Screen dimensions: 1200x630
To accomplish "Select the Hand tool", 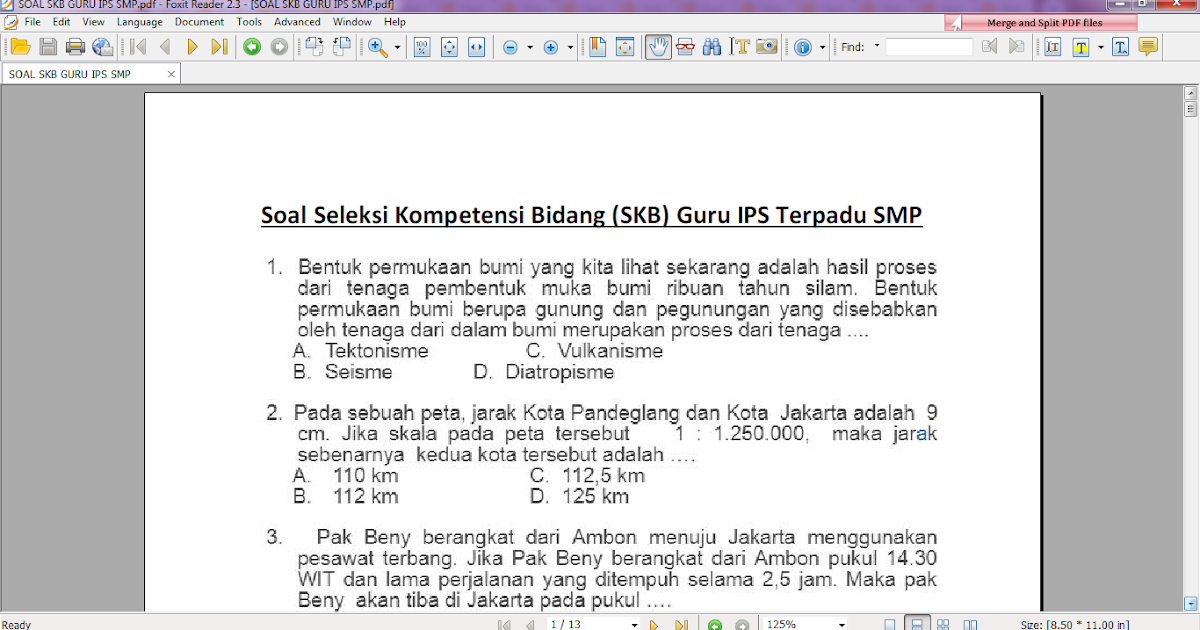I will click(659, 46).
